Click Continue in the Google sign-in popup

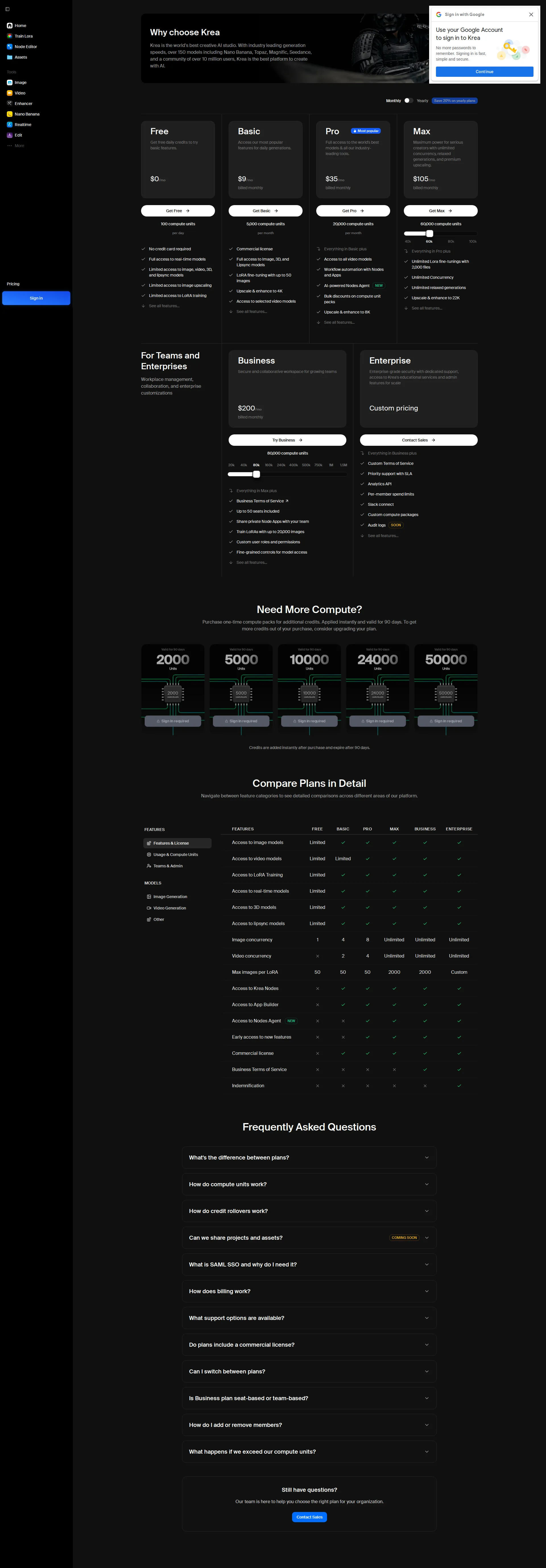point(484,71)
